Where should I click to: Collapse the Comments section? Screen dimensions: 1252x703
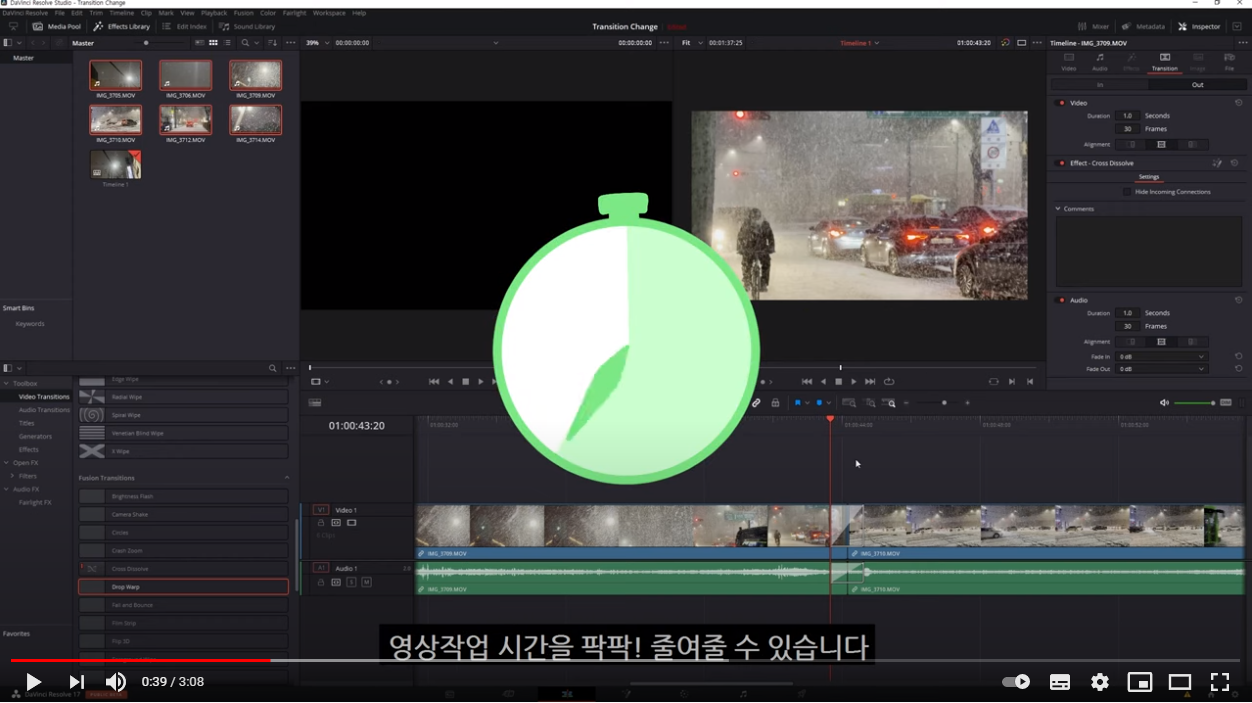(1058, 209)
